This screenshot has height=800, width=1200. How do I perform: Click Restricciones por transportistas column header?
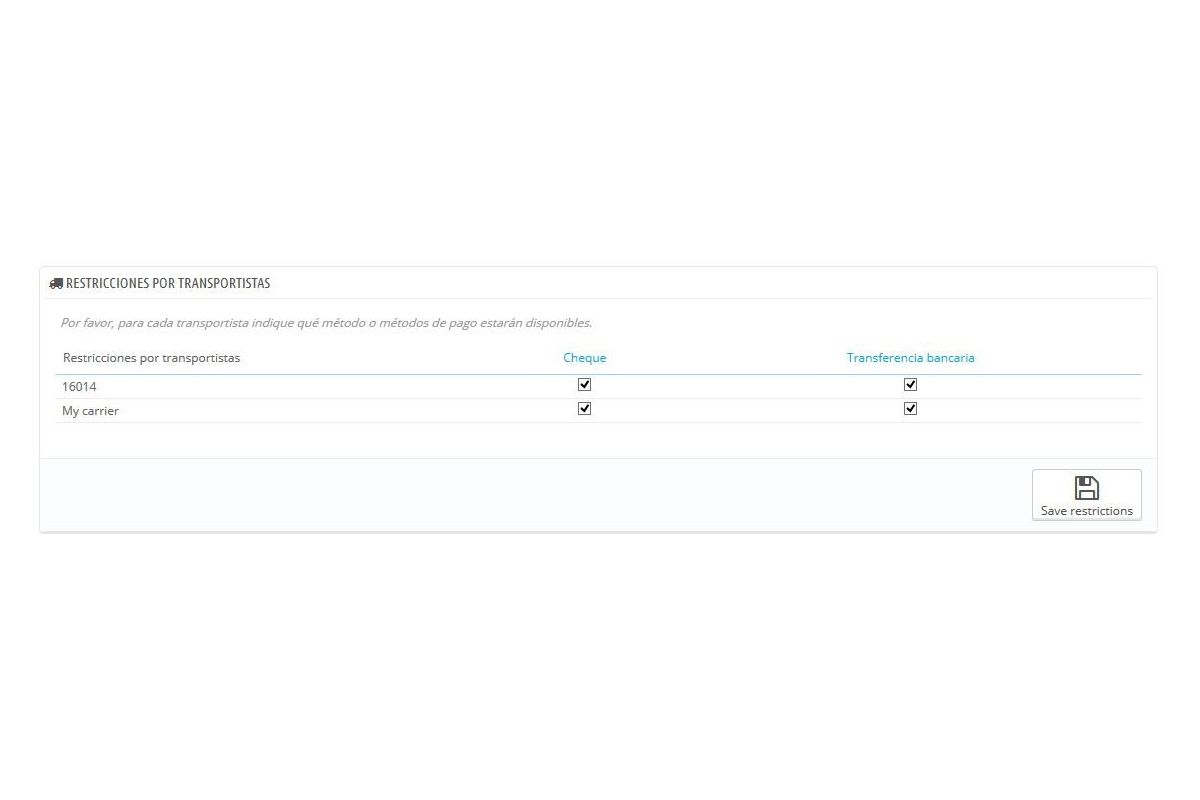pos(151,357)
